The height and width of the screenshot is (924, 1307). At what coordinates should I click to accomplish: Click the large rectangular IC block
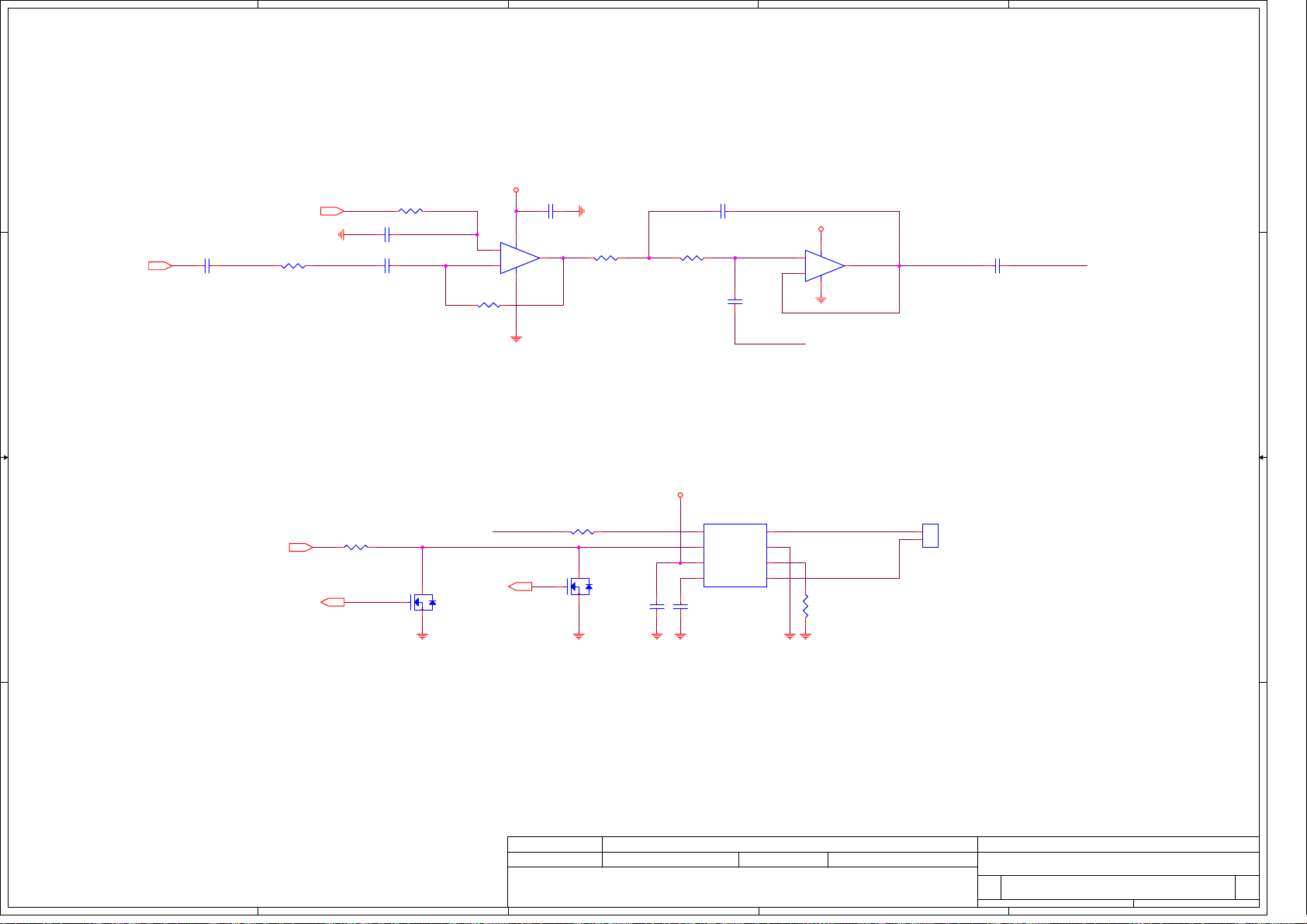[735, 555]
